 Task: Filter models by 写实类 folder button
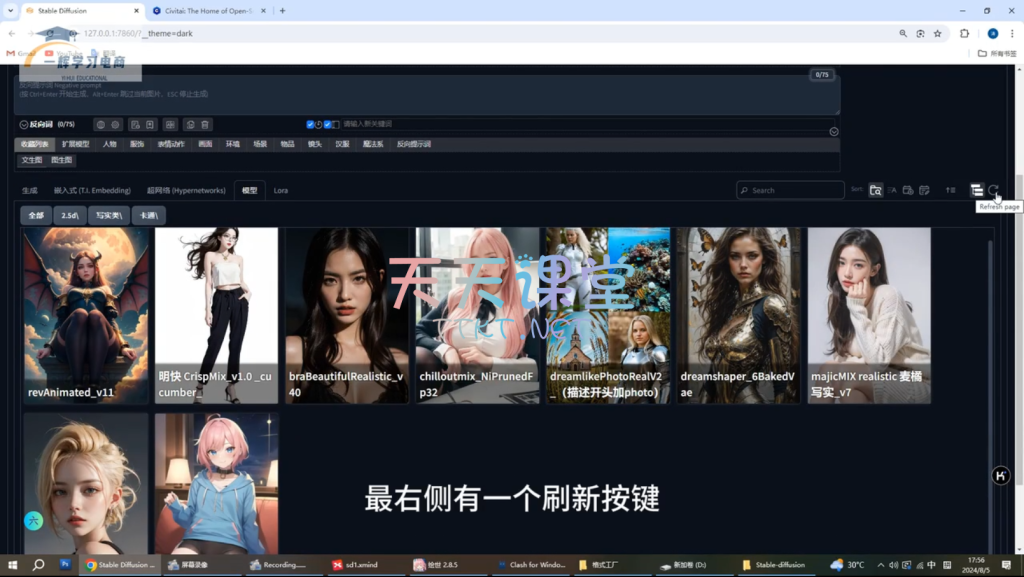click(109, 215)
